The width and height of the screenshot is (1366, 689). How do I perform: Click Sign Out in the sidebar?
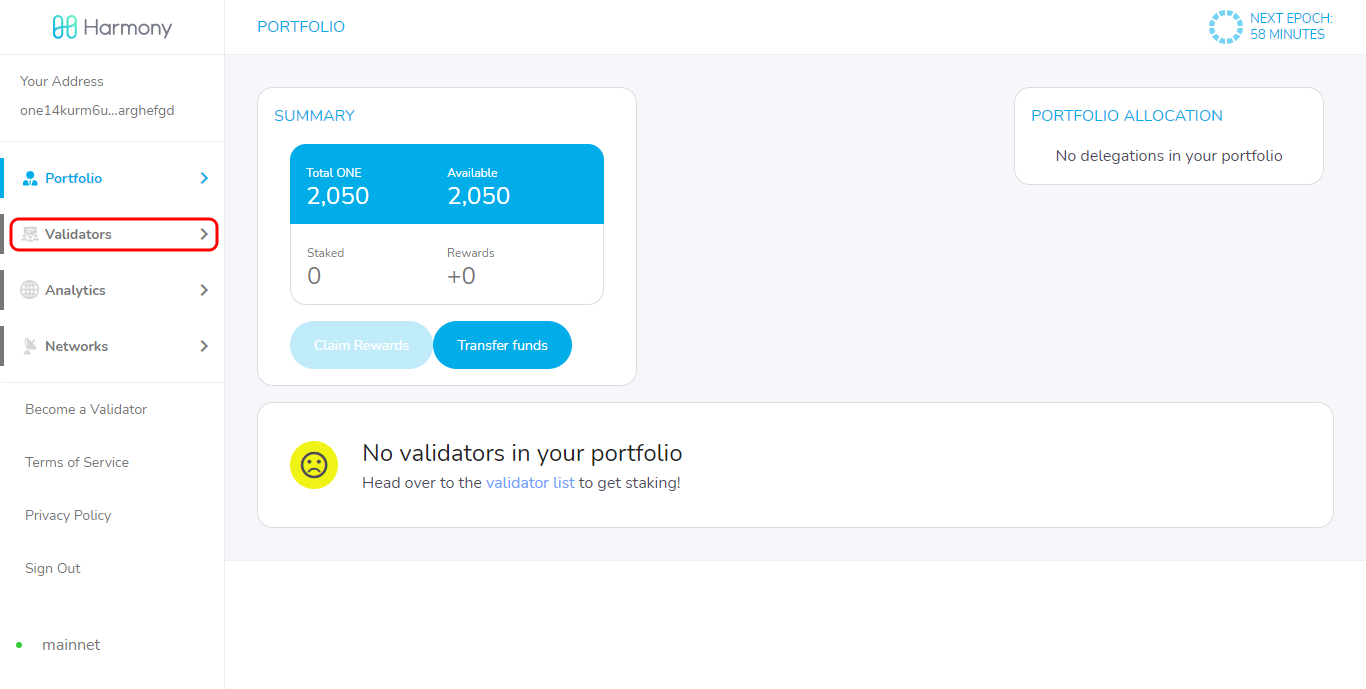coord(53,568)
